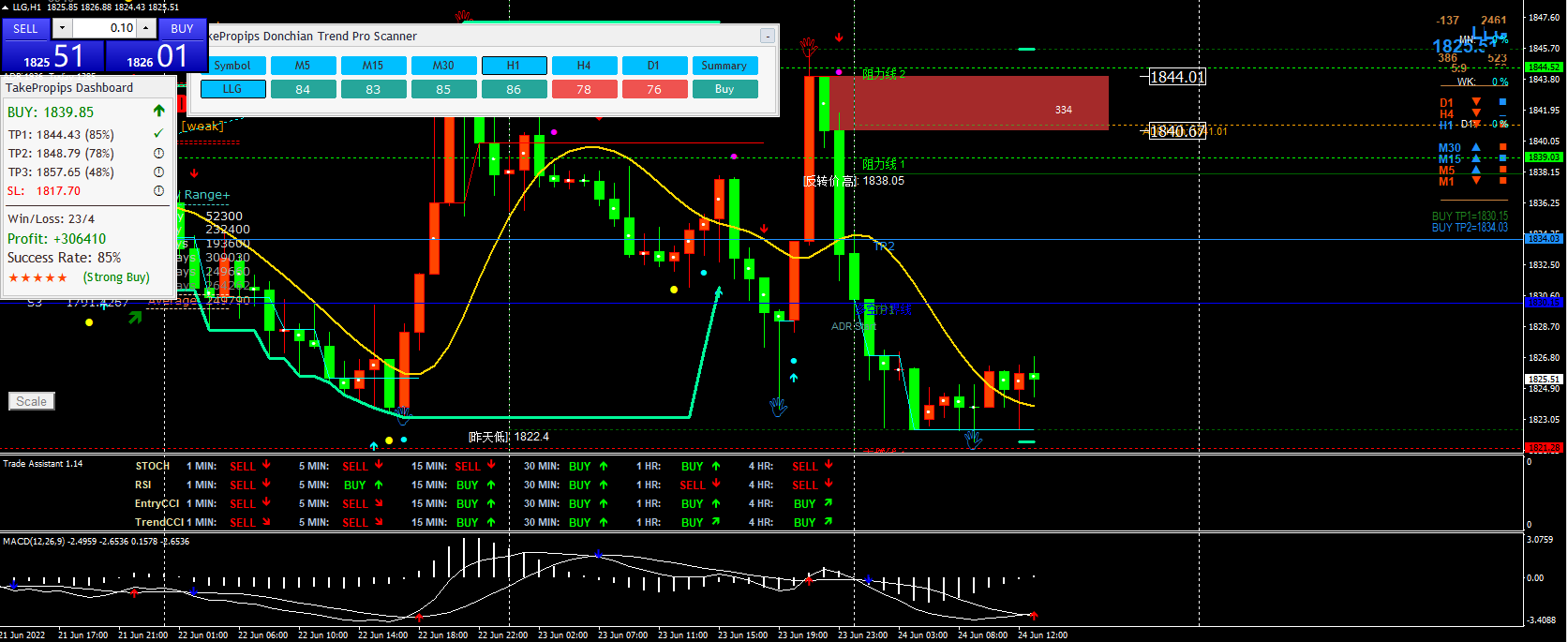Screen dimensions: 1568x642
Task: Click the five-star rating in dashboard
Action: [x=37, y=277]
